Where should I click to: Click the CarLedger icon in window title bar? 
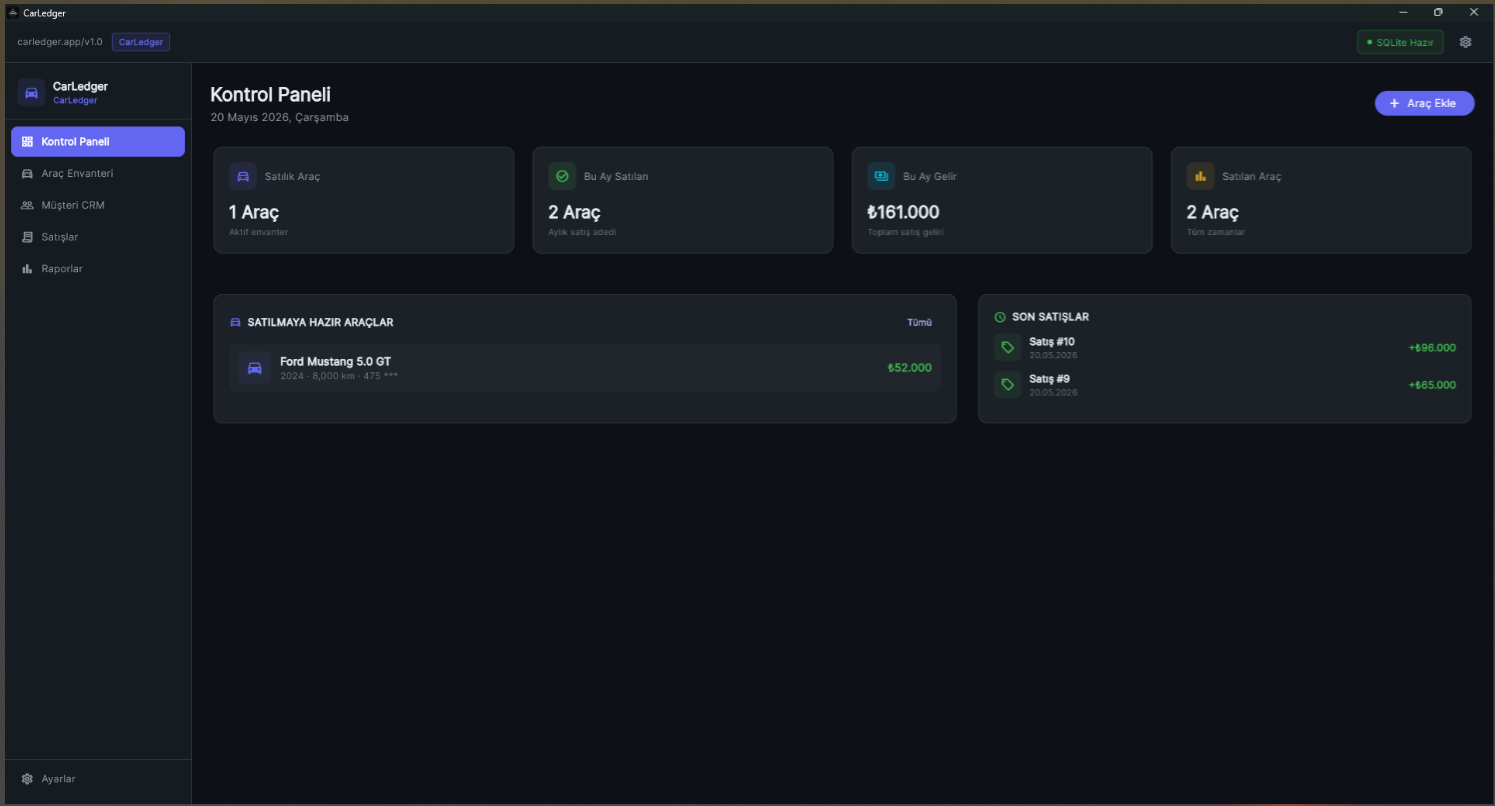13,13
